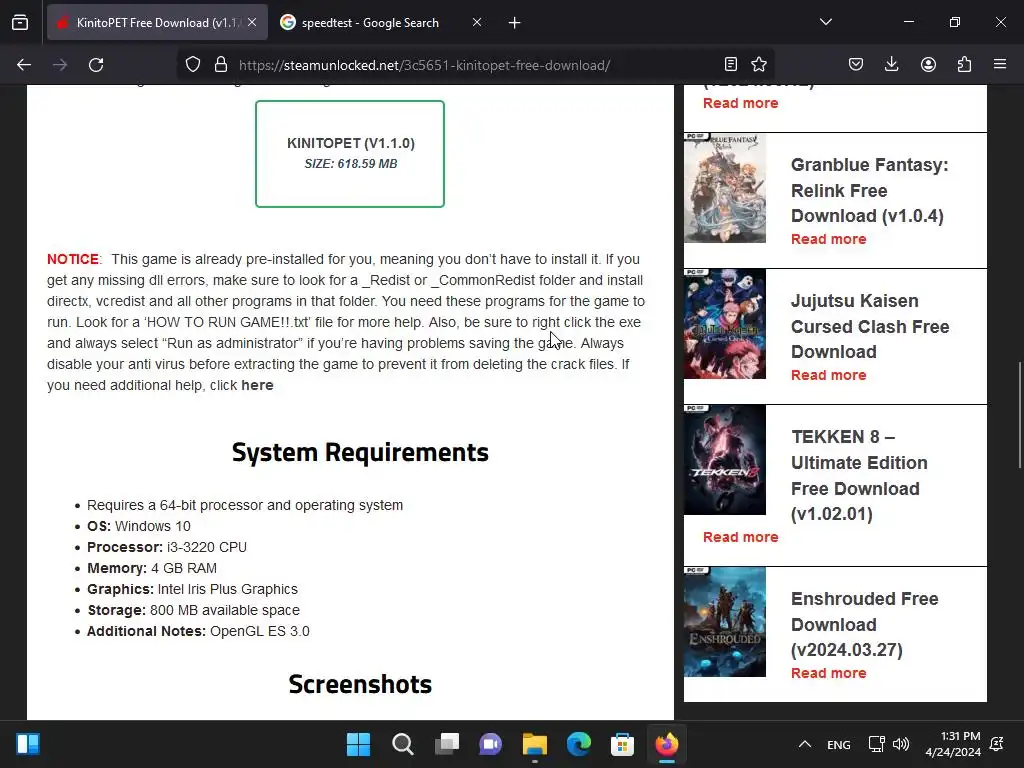
Task: Click the page vertical scrollbar thumb
Action: pos(1019,415)
